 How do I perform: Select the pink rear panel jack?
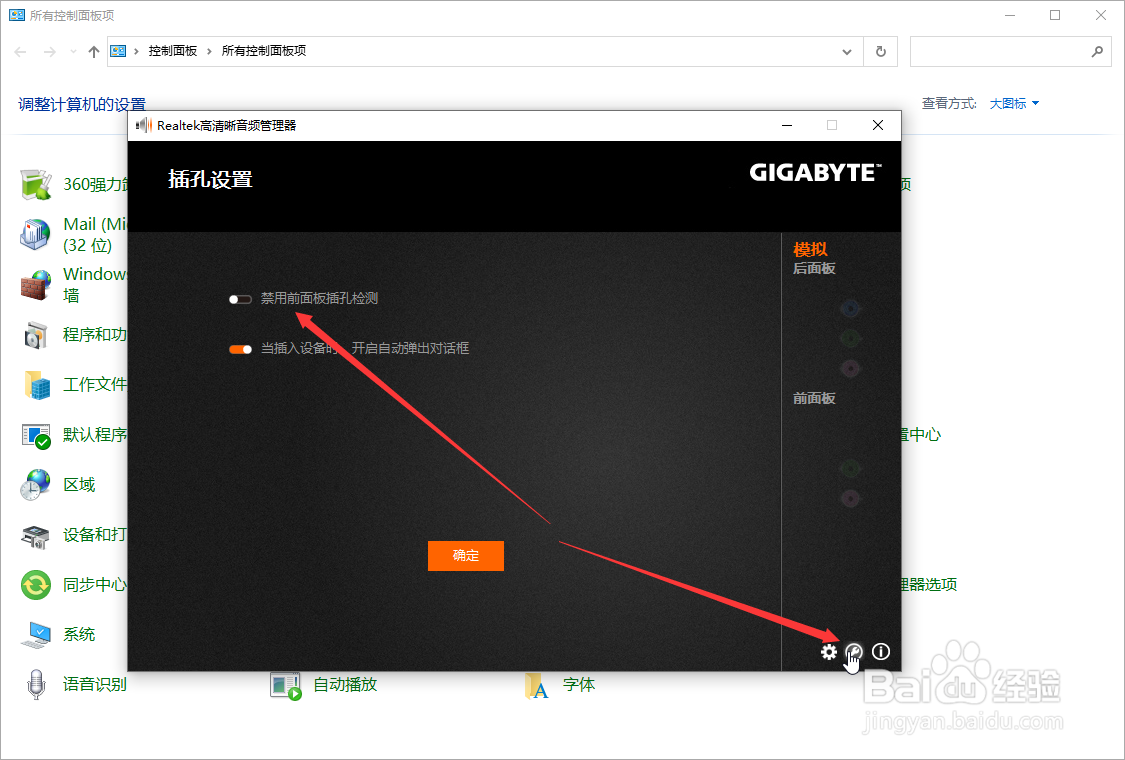(850, 368)
